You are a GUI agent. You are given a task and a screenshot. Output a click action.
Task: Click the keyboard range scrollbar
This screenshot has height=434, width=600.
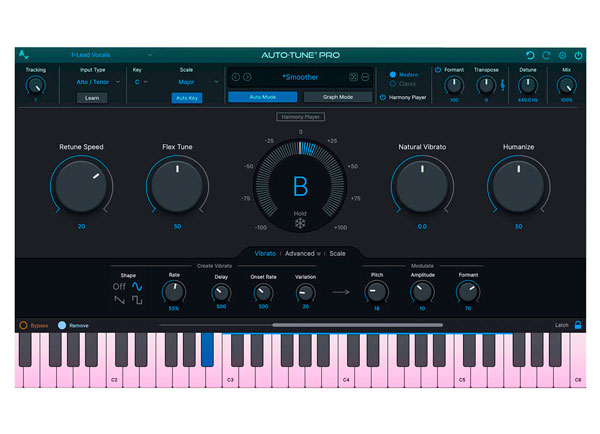click(x=357, y=325)
